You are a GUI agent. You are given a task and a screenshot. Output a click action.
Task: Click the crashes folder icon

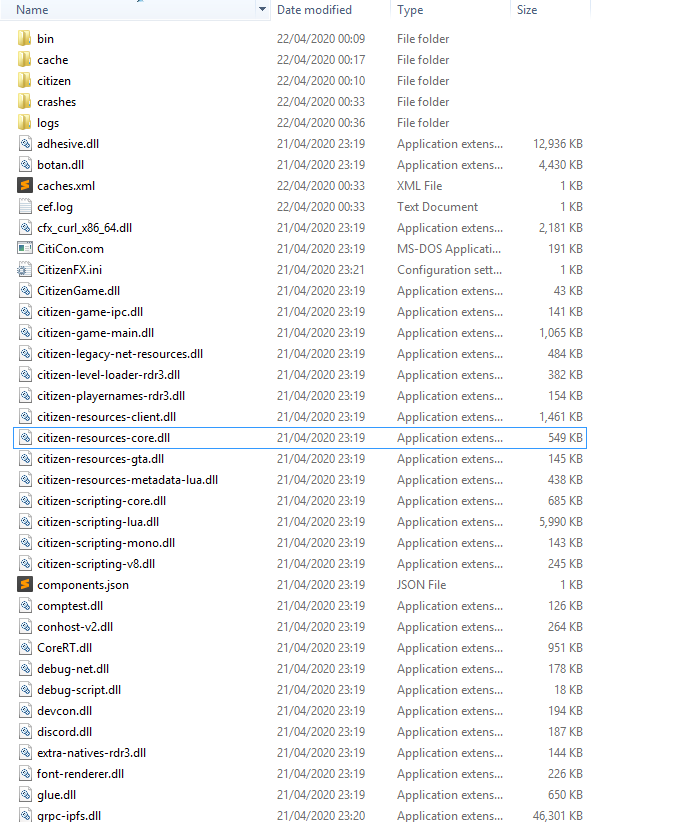[x=25, y=101]
